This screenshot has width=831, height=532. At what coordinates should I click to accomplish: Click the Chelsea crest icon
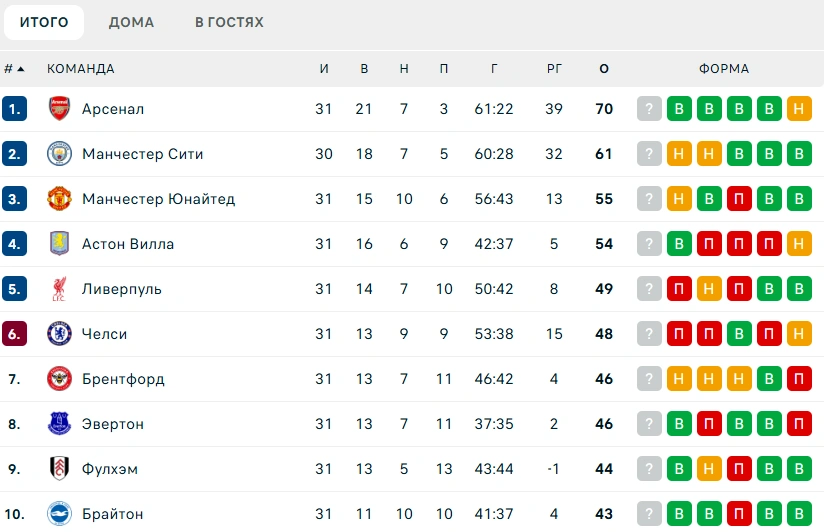click(60, 334)
